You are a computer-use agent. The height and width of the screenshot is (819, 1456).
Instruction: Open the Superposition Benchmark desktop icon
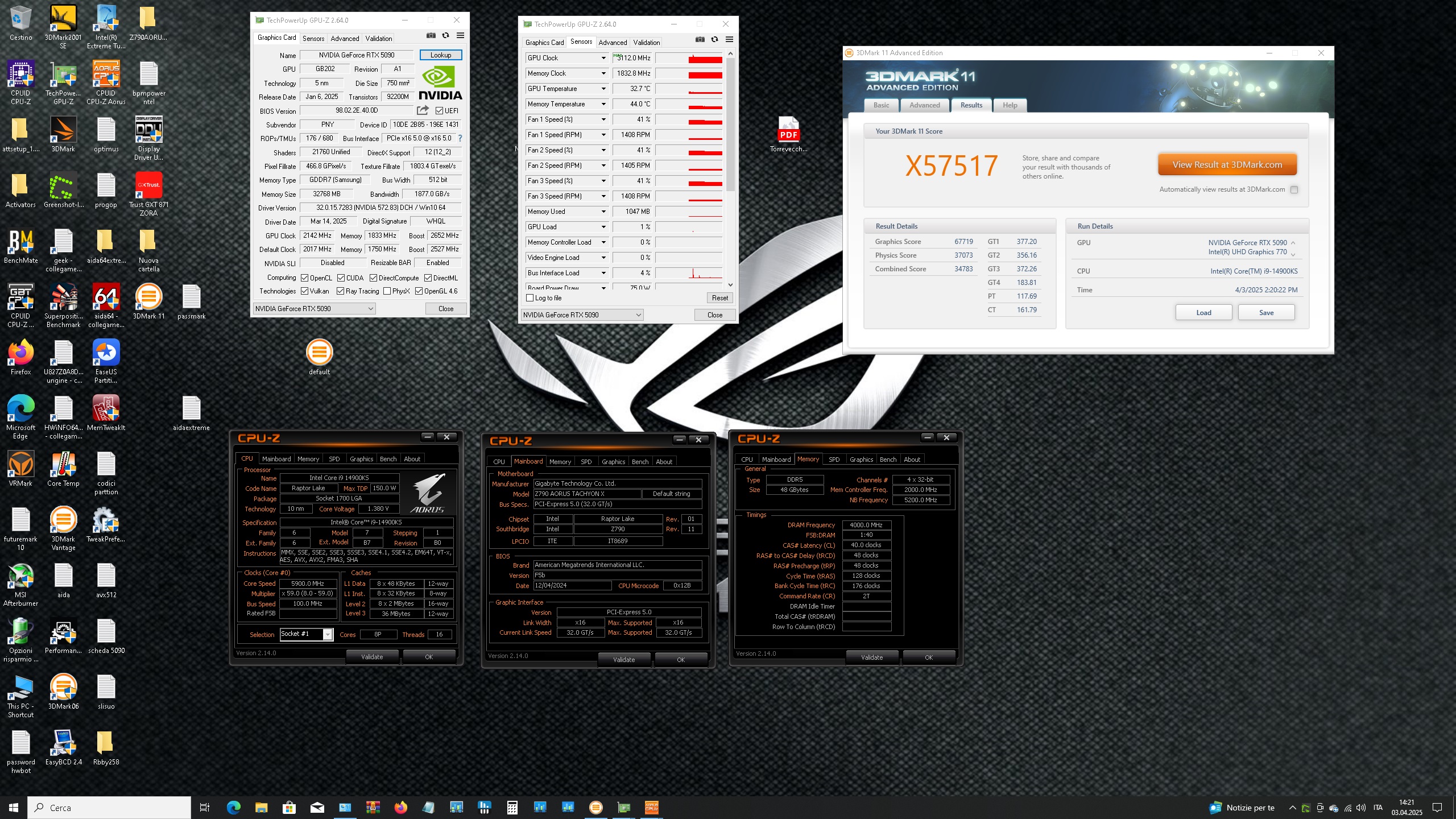pos(63,305)
